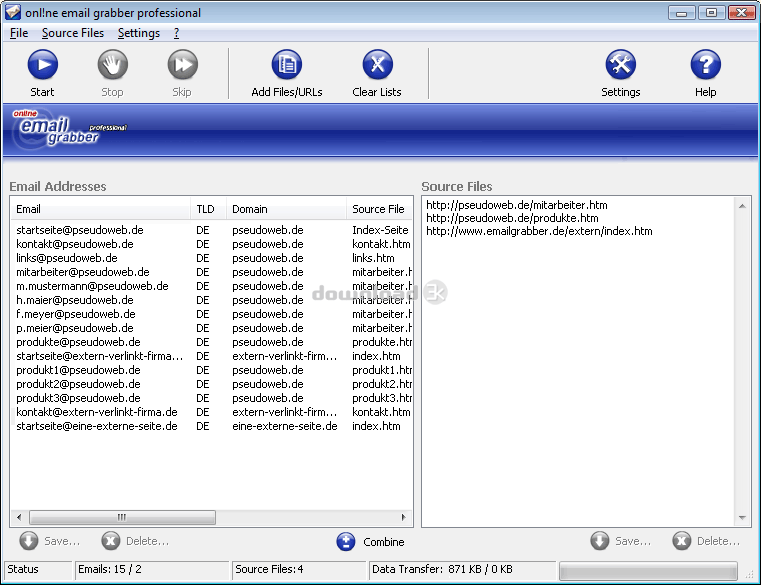Click the Combine button label

[x=383, y=542]
